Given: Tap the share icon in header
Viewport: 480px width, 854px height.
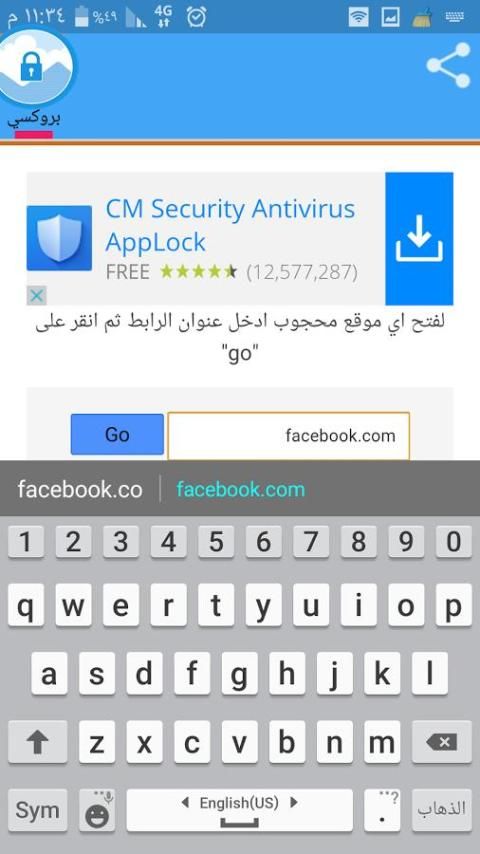Looking at the screenshot, I should tap(448, 65).
